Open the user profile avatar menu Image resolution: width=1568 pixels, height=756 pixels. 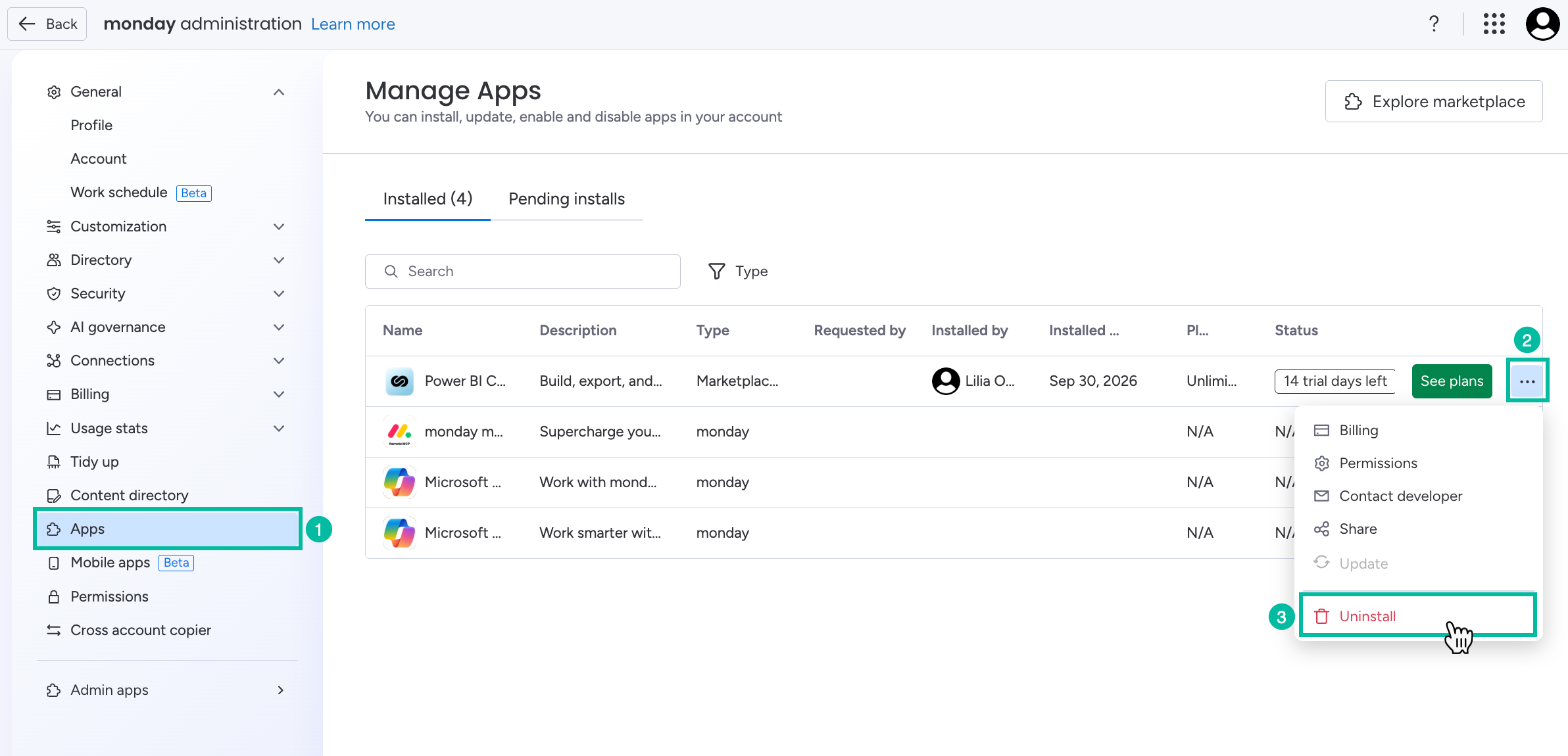[x=1542, y=24]
